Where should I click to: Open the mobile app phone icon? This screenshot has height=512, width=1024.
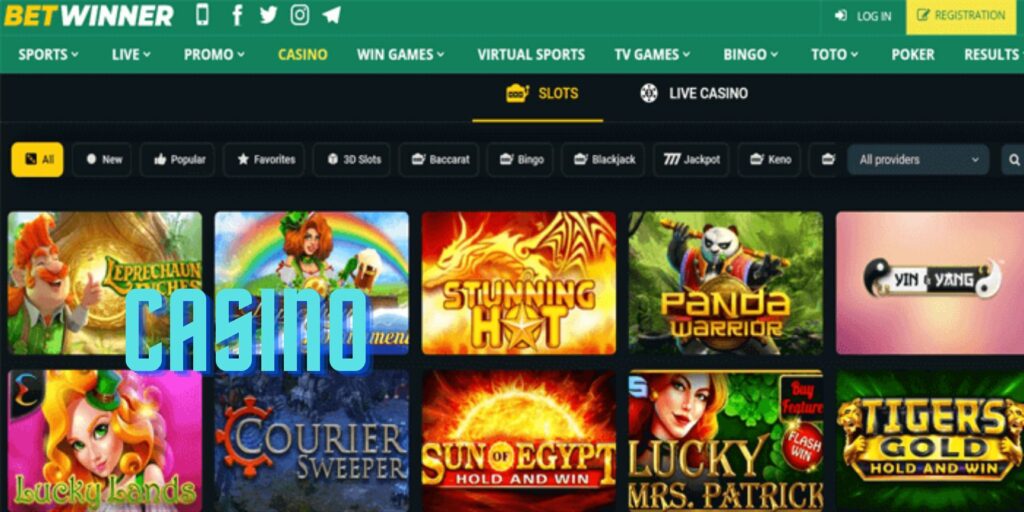[x=202, y=15]
